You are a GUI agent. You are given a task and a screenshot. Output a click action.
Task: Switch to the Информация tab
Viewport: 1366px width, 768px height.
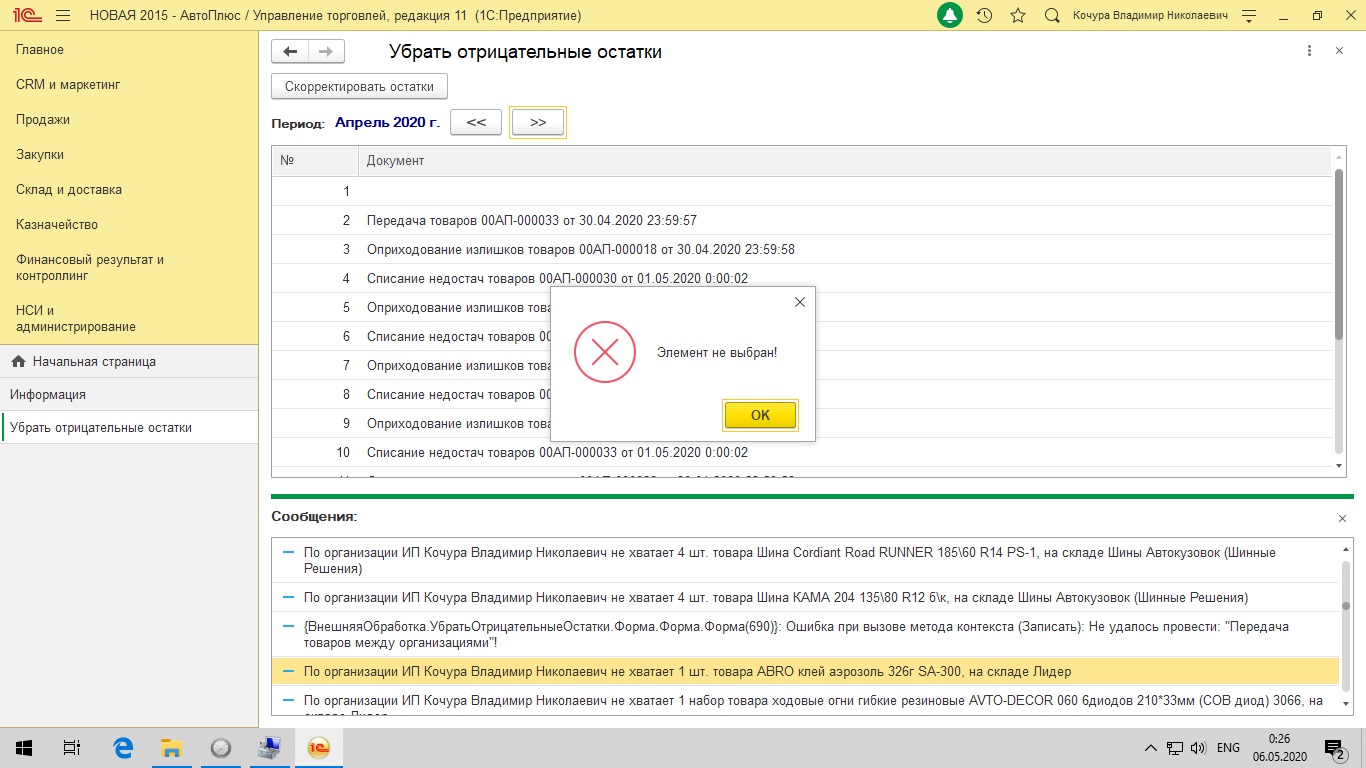(129, 395)
